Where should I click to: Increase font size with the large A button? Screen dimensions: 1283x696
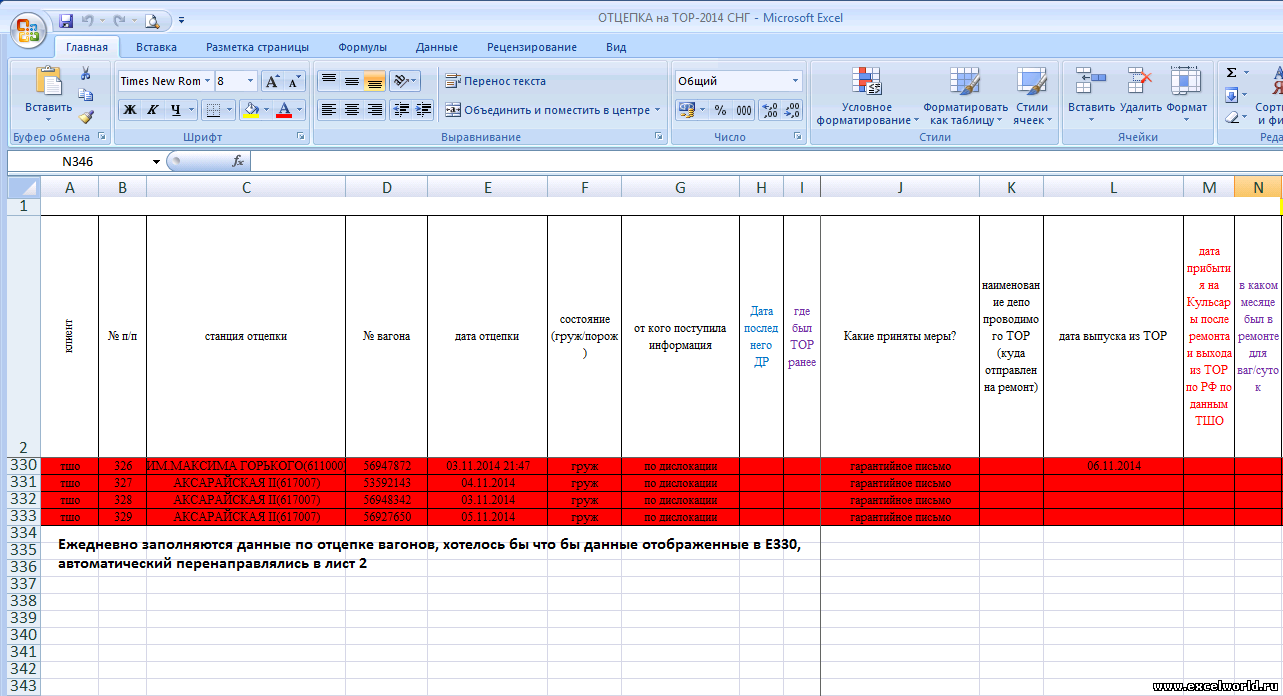[273, 81]
